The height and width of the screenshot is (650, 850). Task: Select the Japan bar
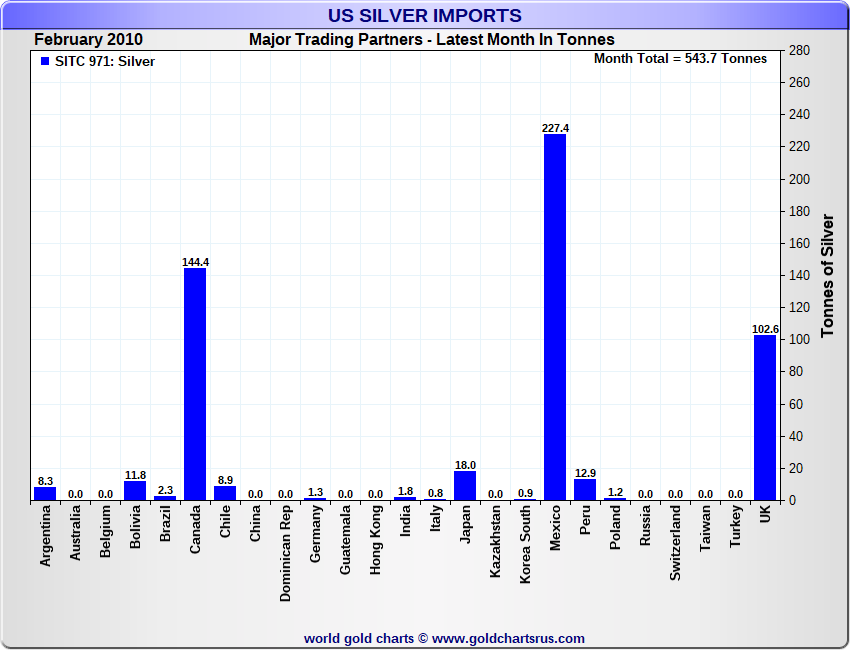click(465, 485)
